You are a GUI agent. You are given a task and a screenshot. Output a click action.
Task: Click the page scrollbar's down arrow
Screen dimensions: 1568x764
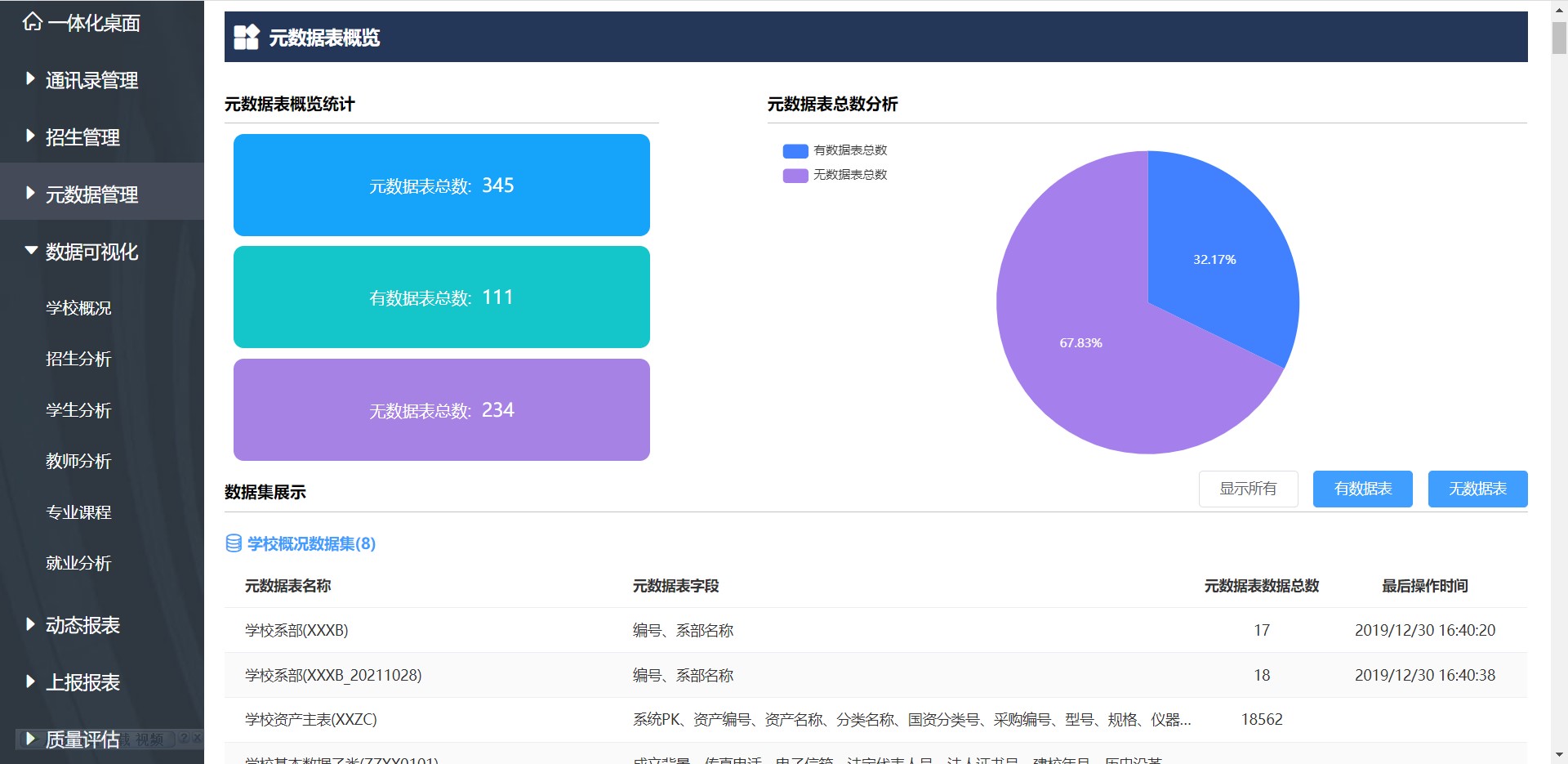1559,755
